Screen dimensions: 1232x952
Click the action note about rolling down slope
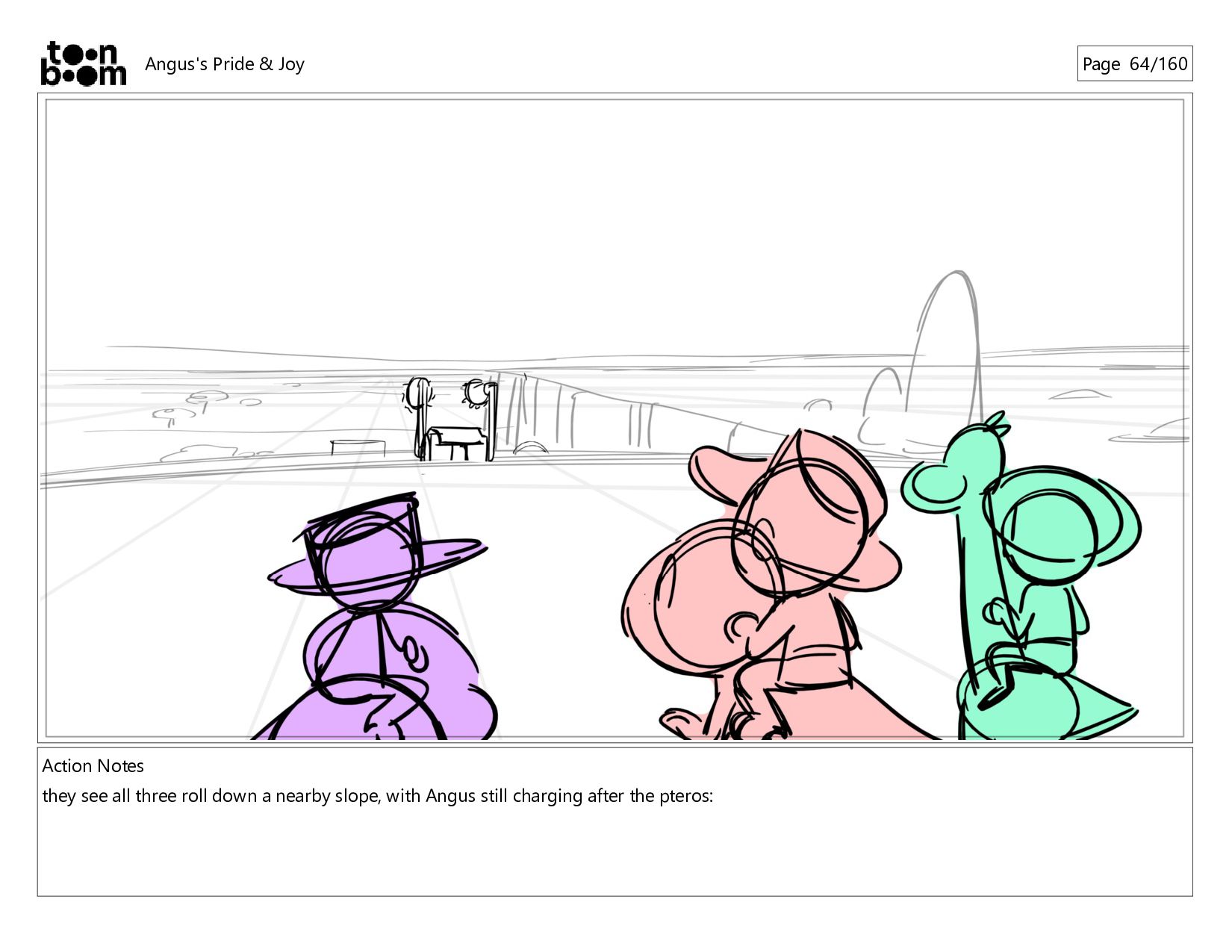click(x=378, y=796)
